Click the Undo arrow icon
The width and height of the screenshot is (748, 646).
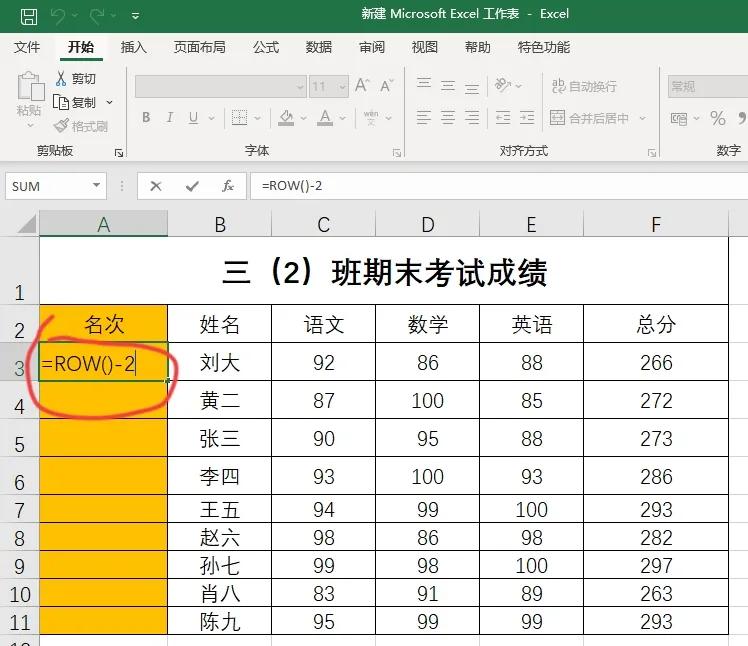point(58,17)
